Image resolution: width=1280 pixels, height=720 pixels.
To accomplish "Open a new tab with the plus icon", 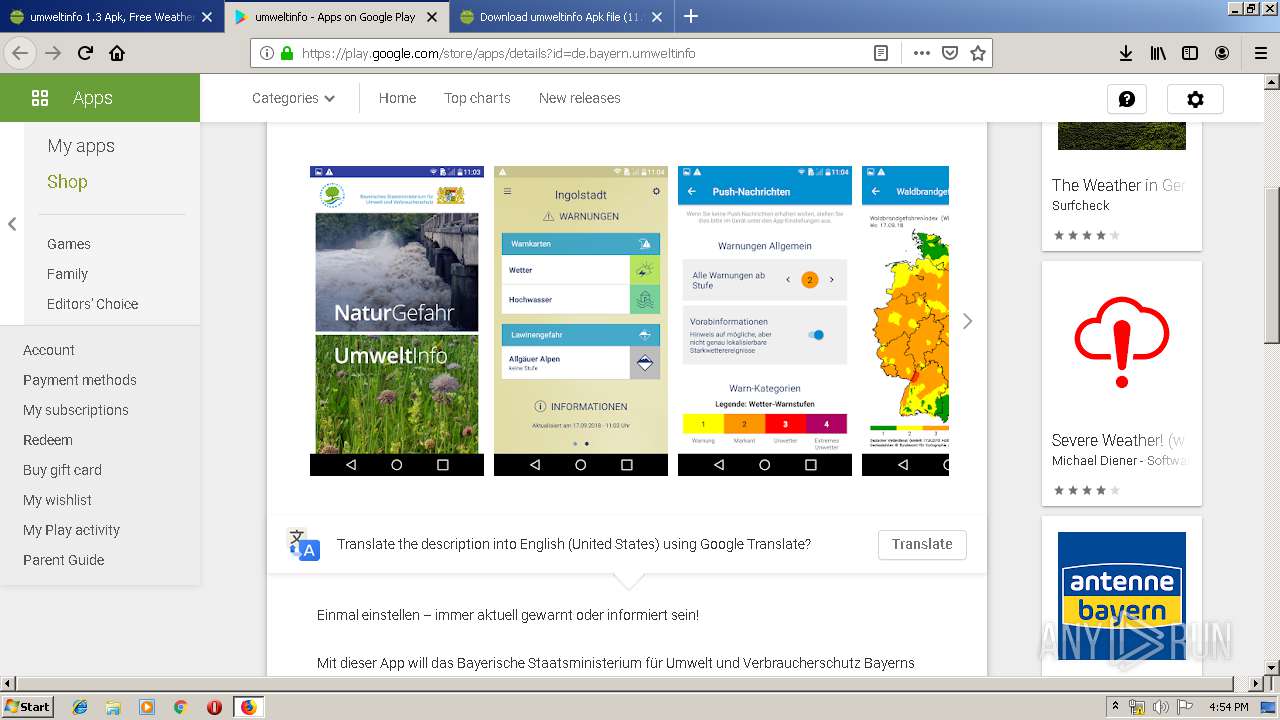I will pyautogui.click(x=690, y=16).
